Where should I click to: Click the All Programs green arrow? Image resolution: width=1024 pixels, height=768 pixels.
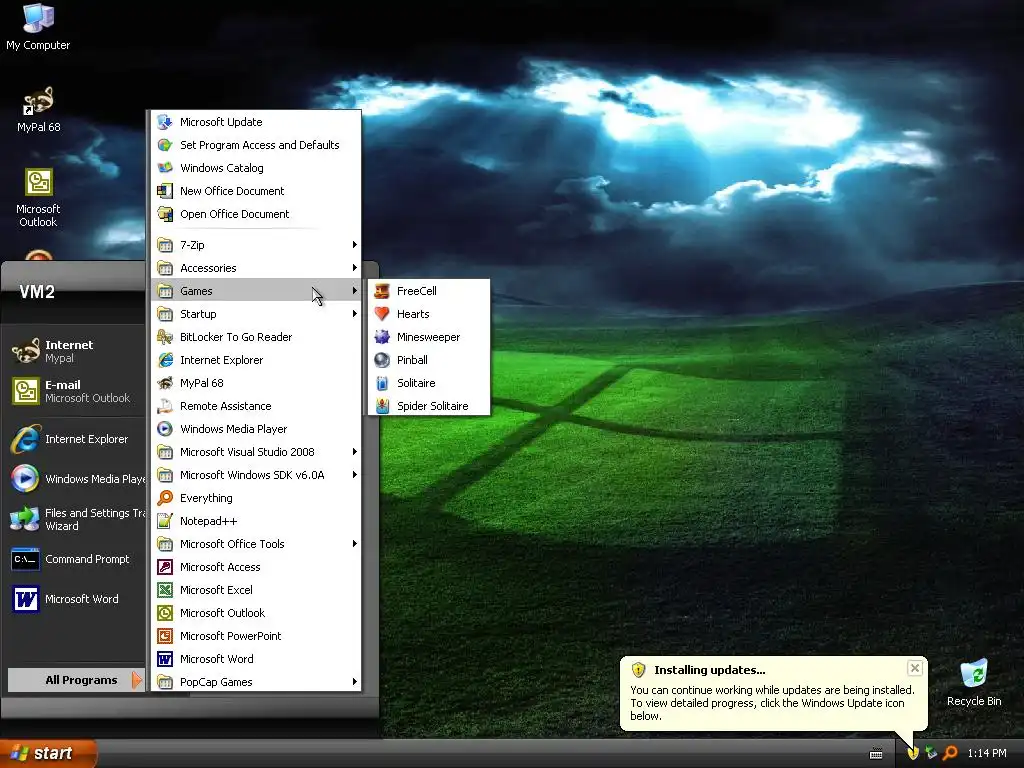pos(136,680)
